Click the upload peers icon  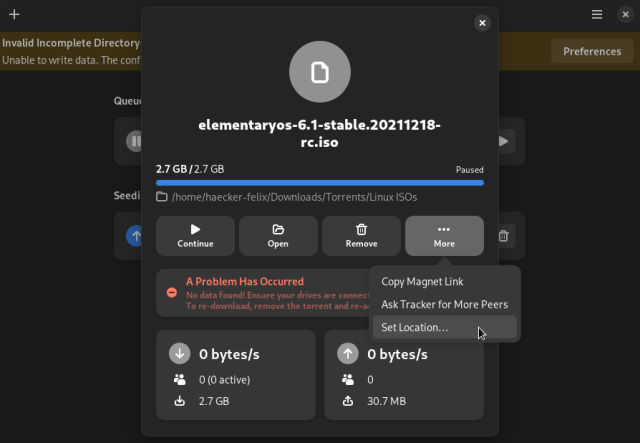[x=348, y=380]
